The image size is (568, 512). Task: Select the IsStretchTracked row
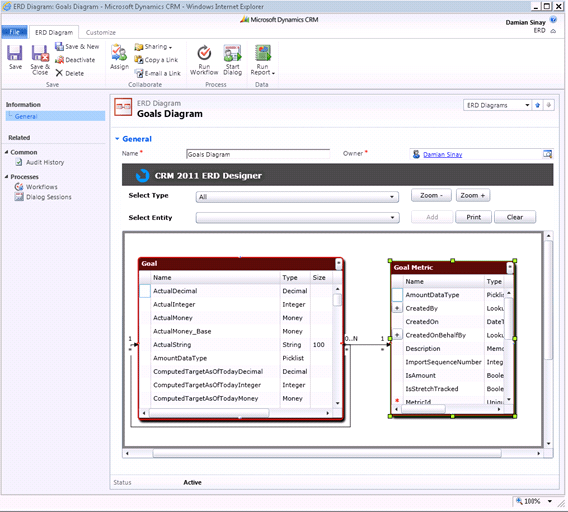pyautogui.click(x=448, y=389)
